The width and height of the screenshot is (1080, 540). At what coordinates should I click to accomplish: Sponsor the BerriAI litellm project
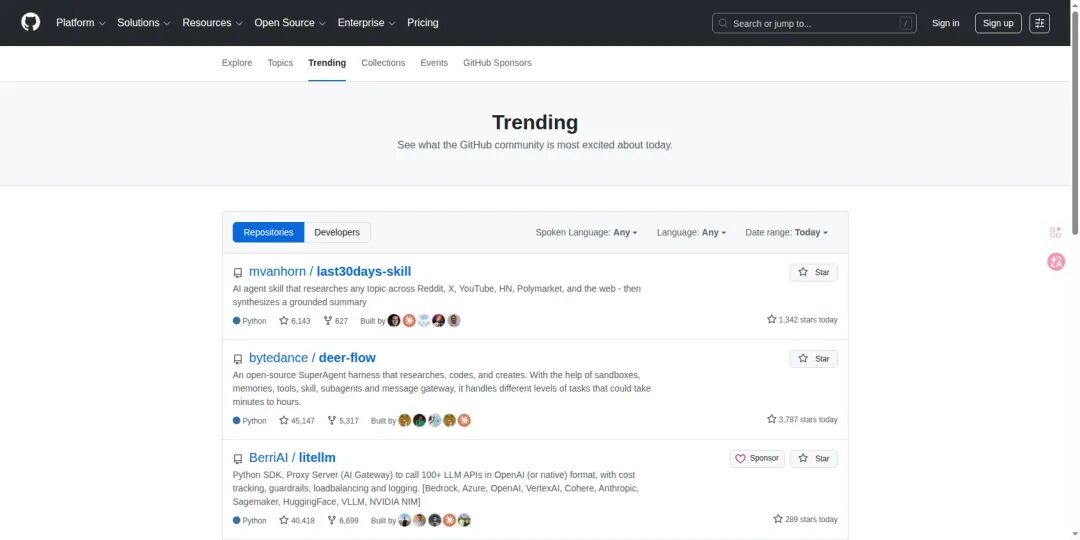(757, 459)
